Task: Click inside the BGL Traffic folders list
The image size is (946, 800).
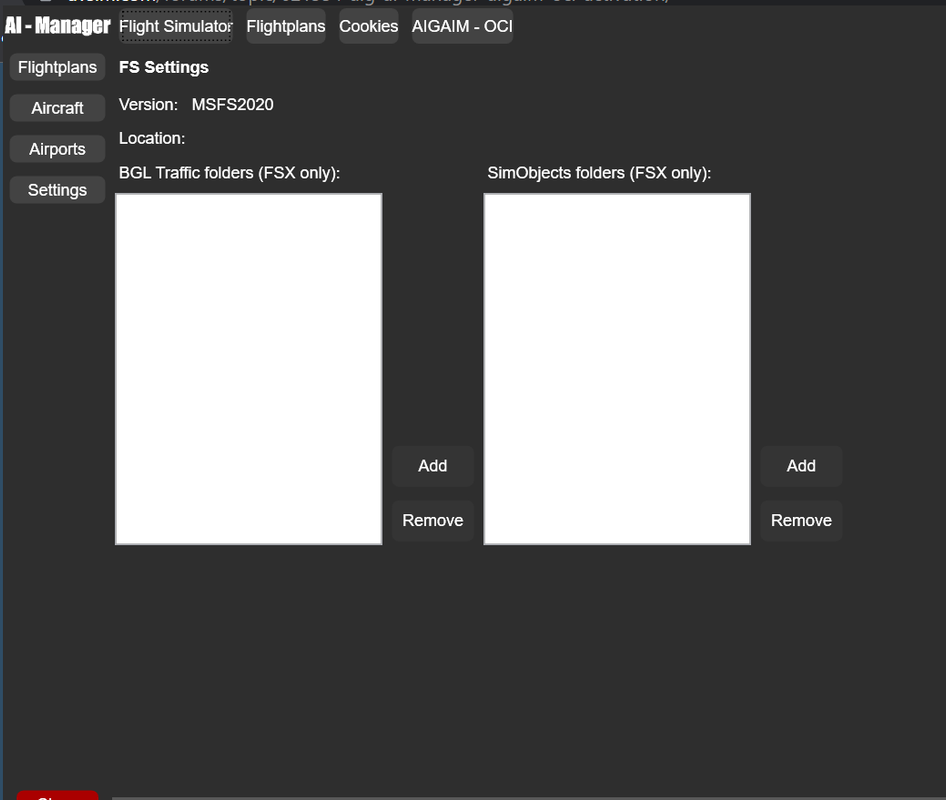Action: click(249, 369)
